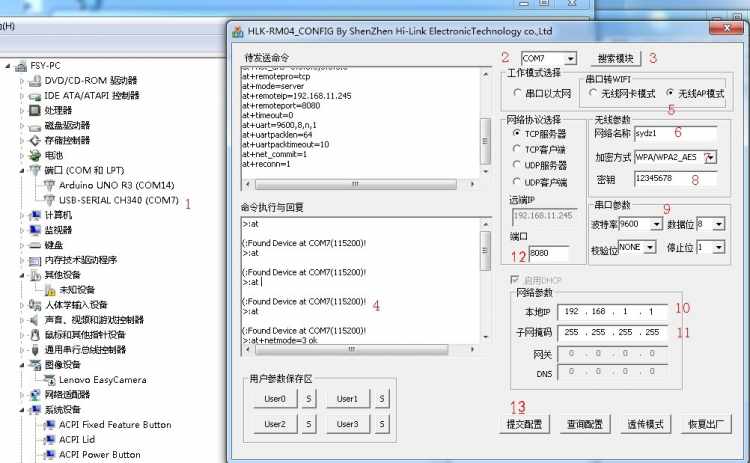Open the 波特率 9600 dropdown
Image resolution: width=750 pixels, height=463 pixels.
657,224
